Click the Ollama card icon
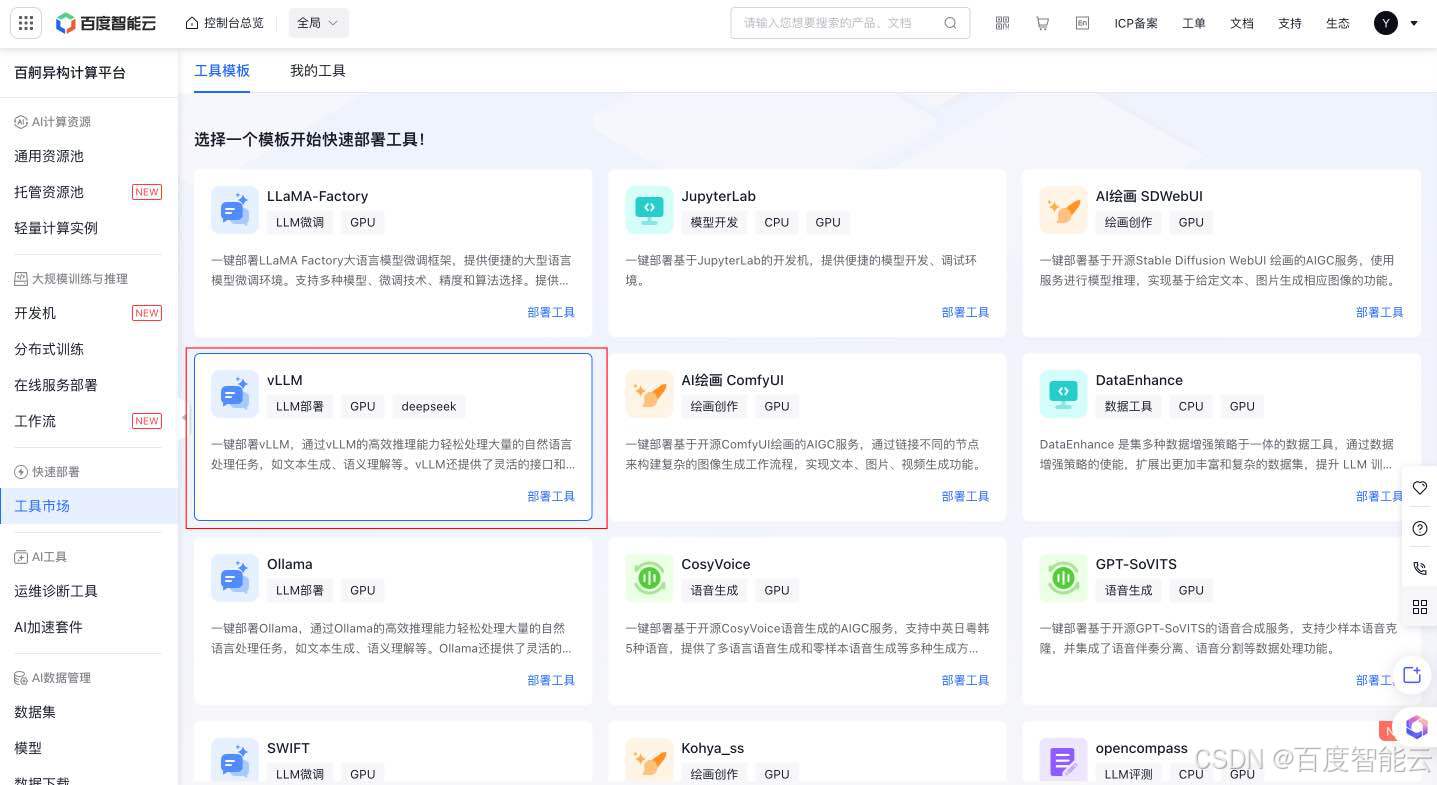 pos(235,578)
